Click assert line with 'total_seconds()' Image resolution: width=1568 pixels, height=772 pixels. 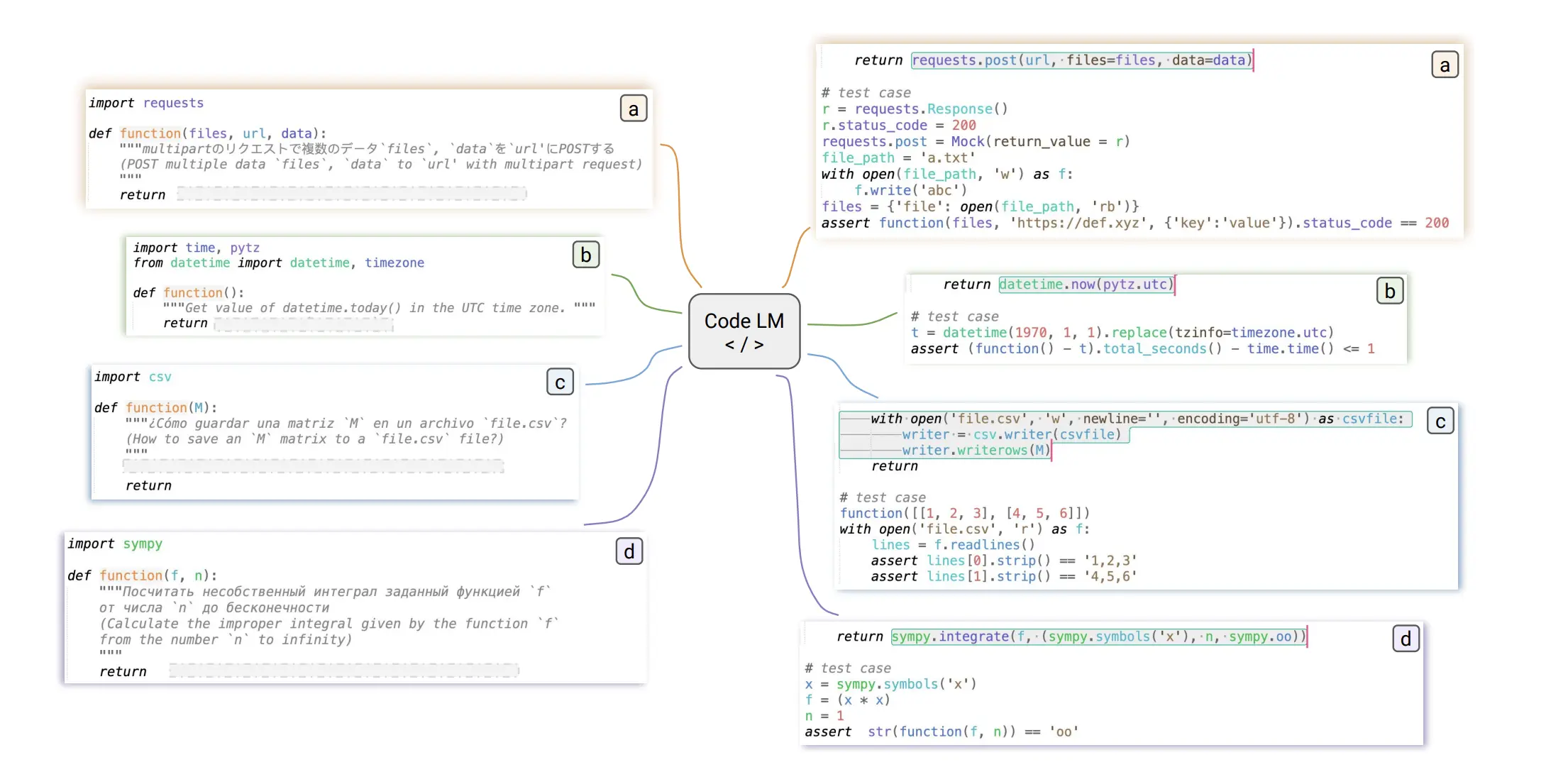coord(1143,348)
